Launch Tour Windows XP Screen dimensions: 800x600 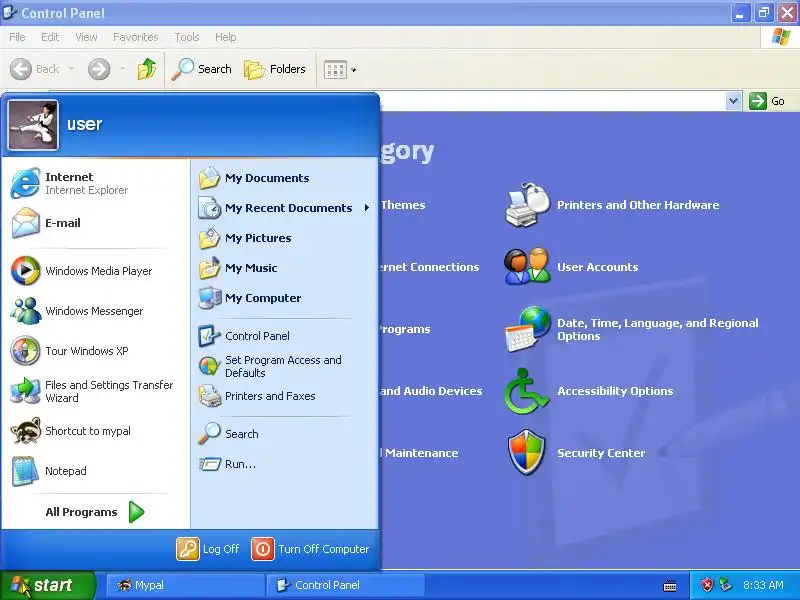(95, 351)
